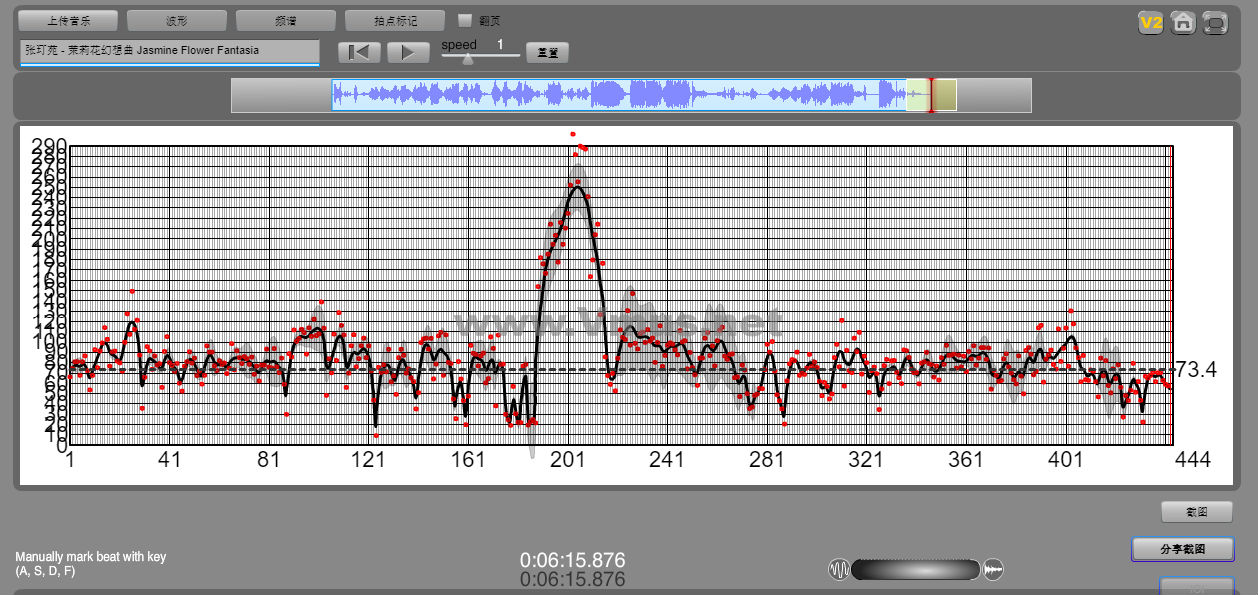Click the V2 version icon
The image size is (1258, 595).
(x=1151, y=23)
